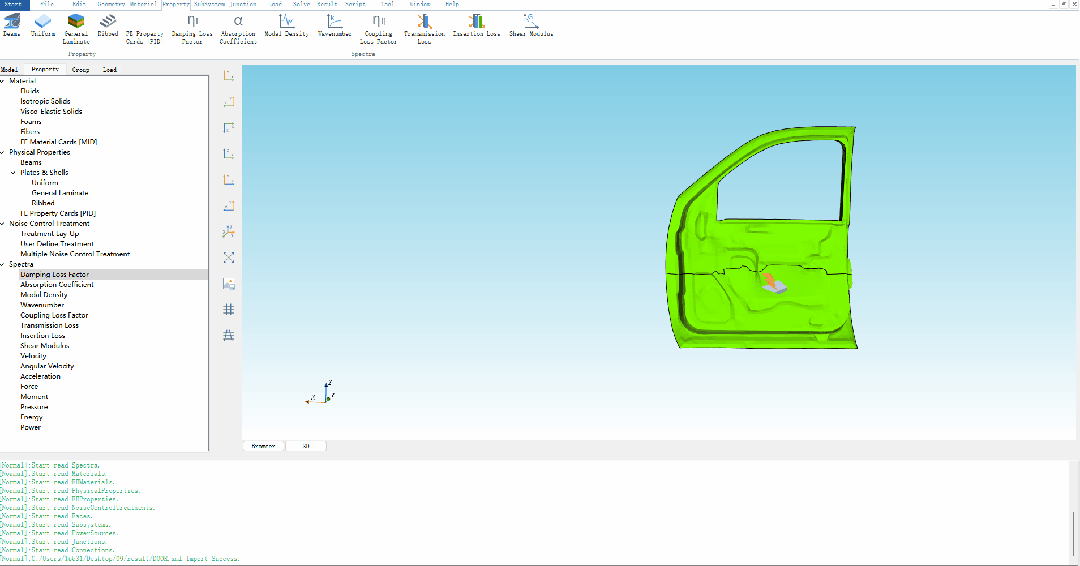Collapse the Plates & Shells node
The image size is (1080, 566).
(14, 173)
